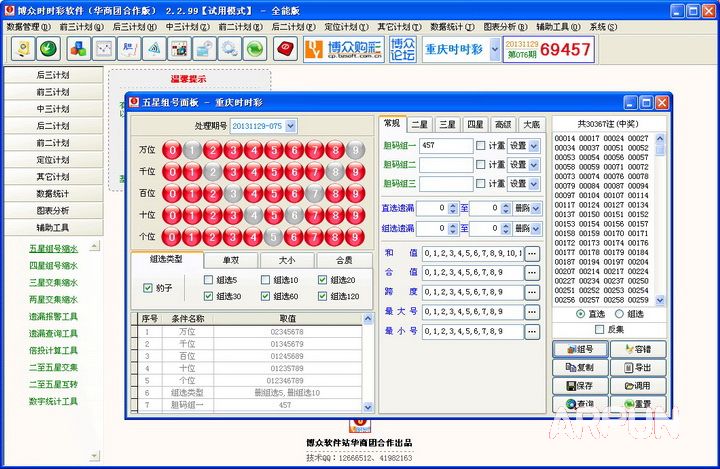This screenshot has width=720, height=469.
Task: Open the 处理期号 dropdown
Action: coord(291,126)
